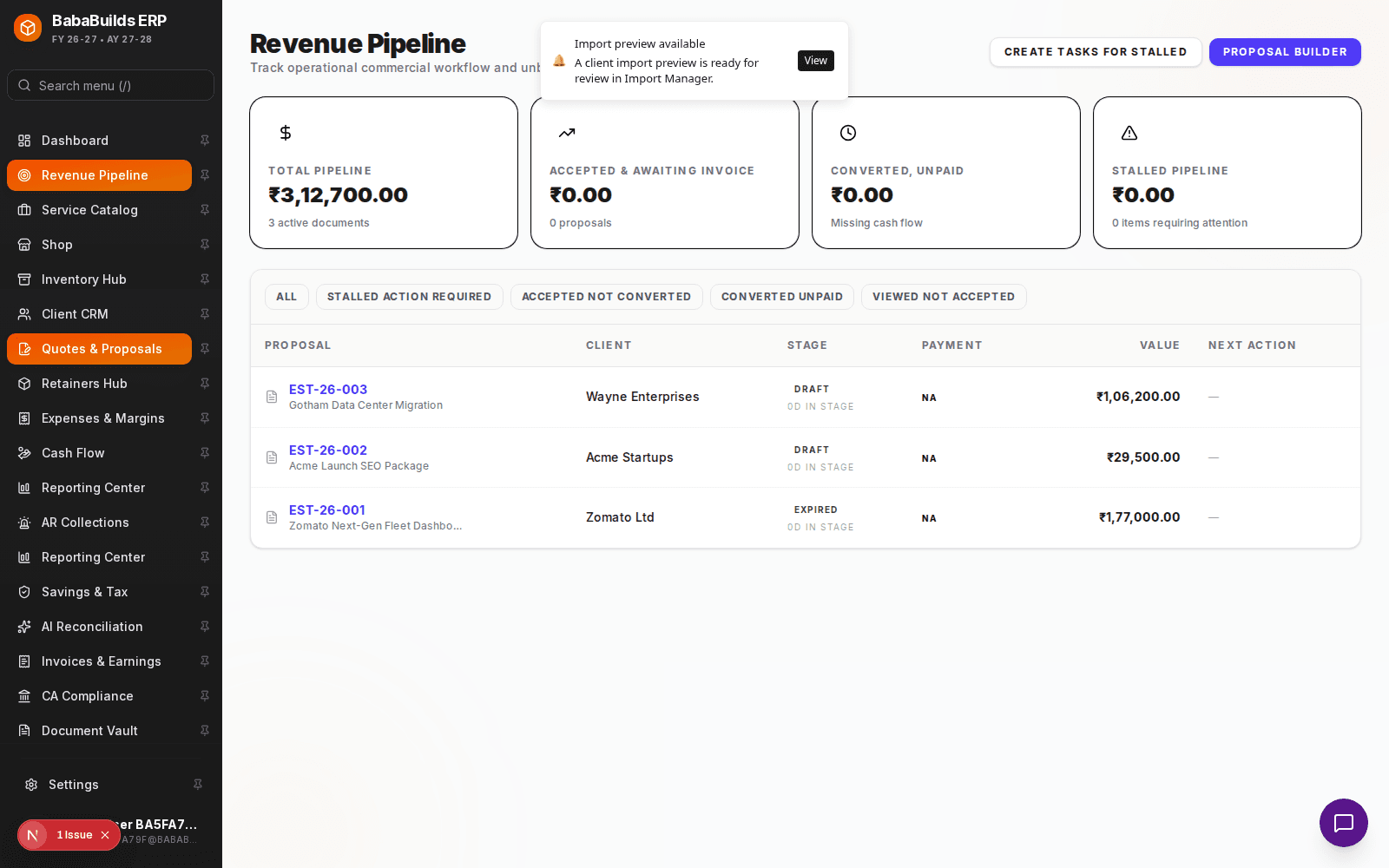1389x868 pixels.
Task: Open Revenue Pipeline in sidebar
Action: pos(99,175)
